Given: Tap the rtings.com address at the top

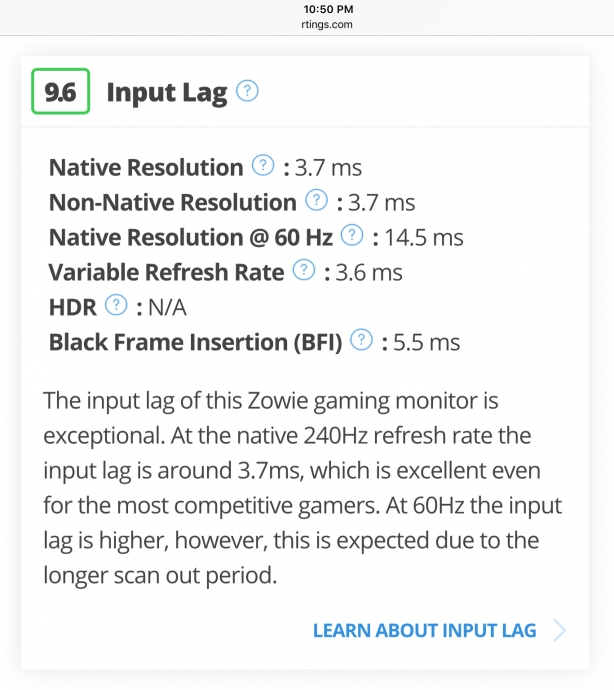Looking at the screenshot, I should click(307, 24).
